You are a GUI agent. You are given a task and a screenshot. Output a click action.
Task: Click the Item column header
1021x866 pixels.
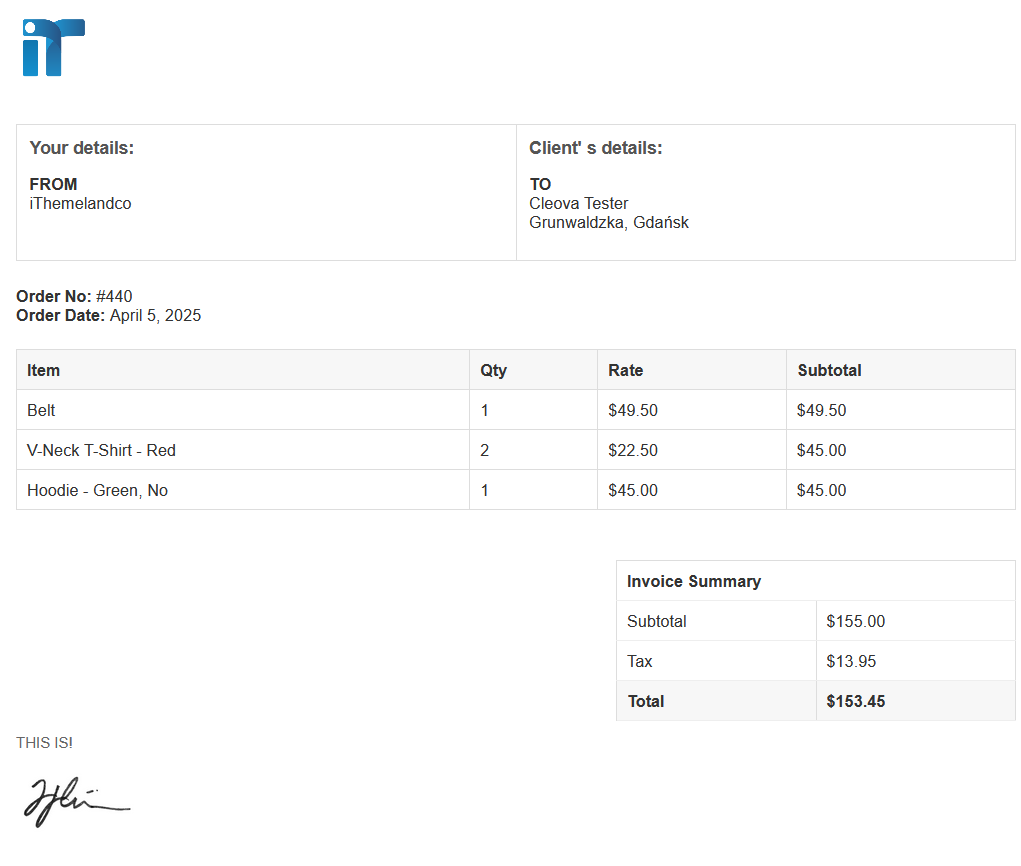tap(43, 370)
